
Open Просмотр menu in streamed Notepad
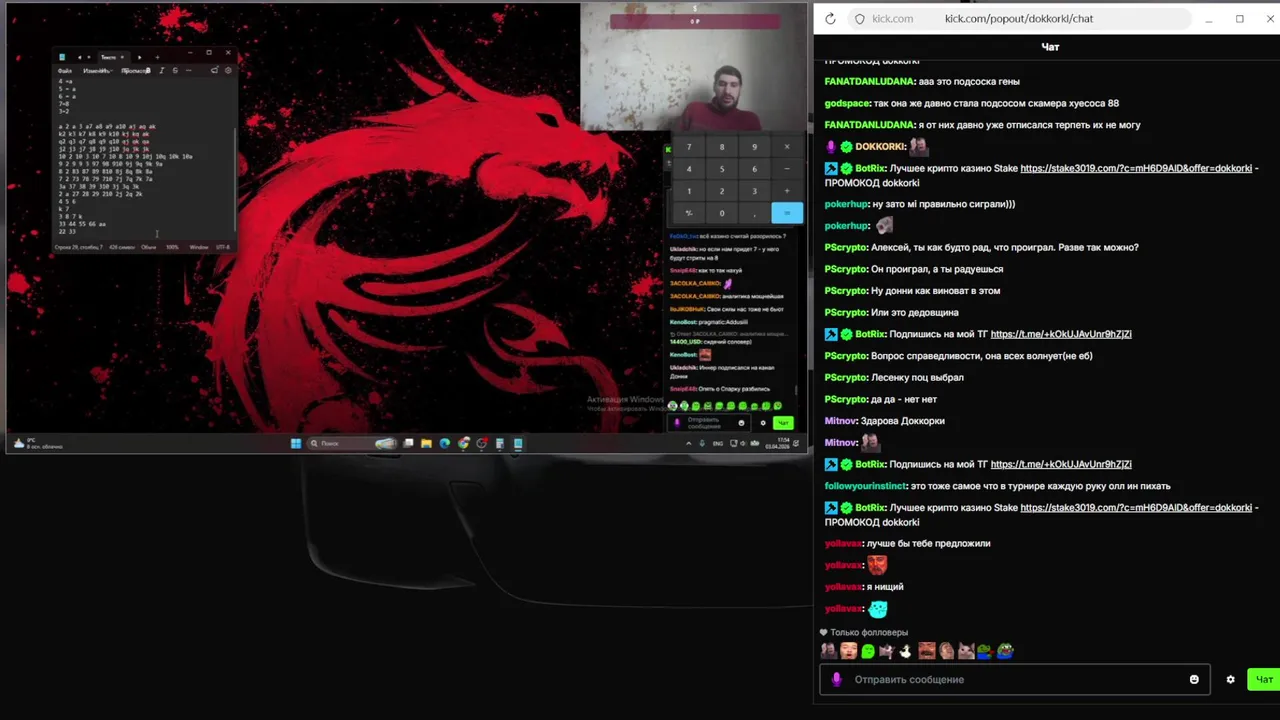[x=135, y=71]
